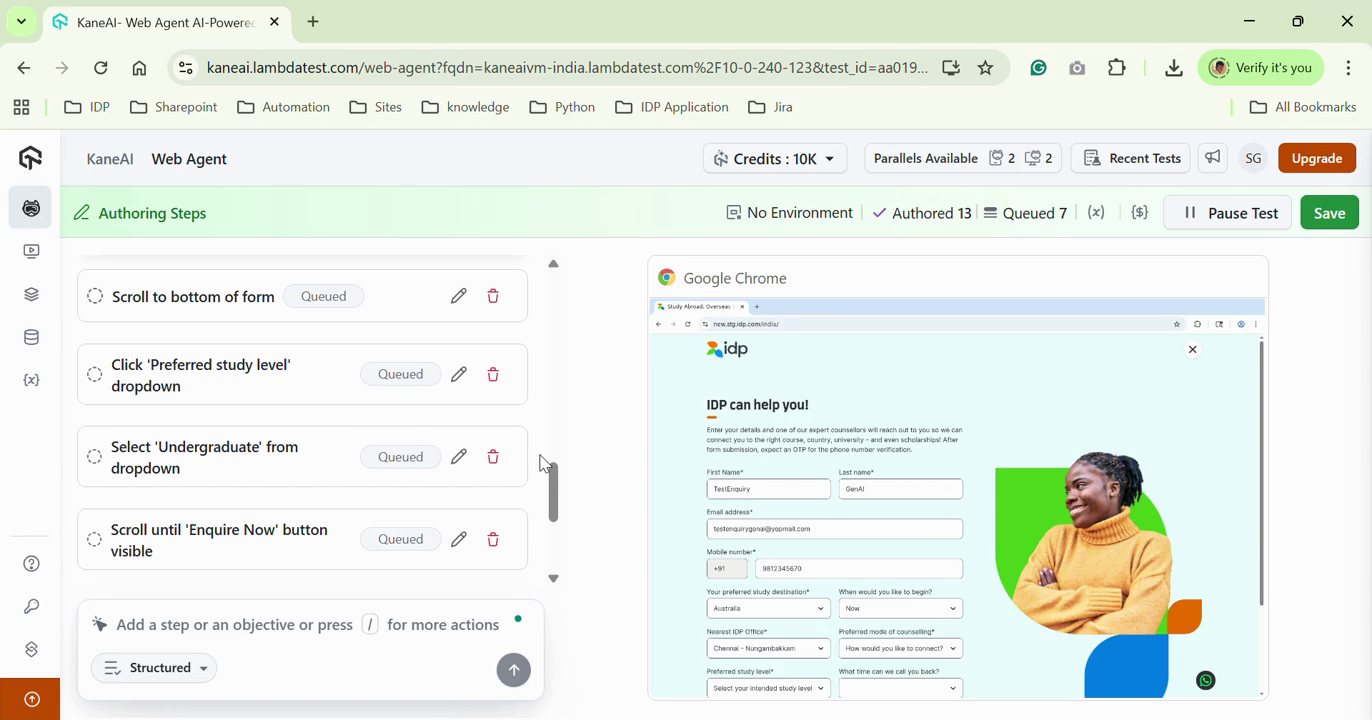Submit the step with the arrow-up button
This screenshot has width=1372, height=720.
point(514,670)
